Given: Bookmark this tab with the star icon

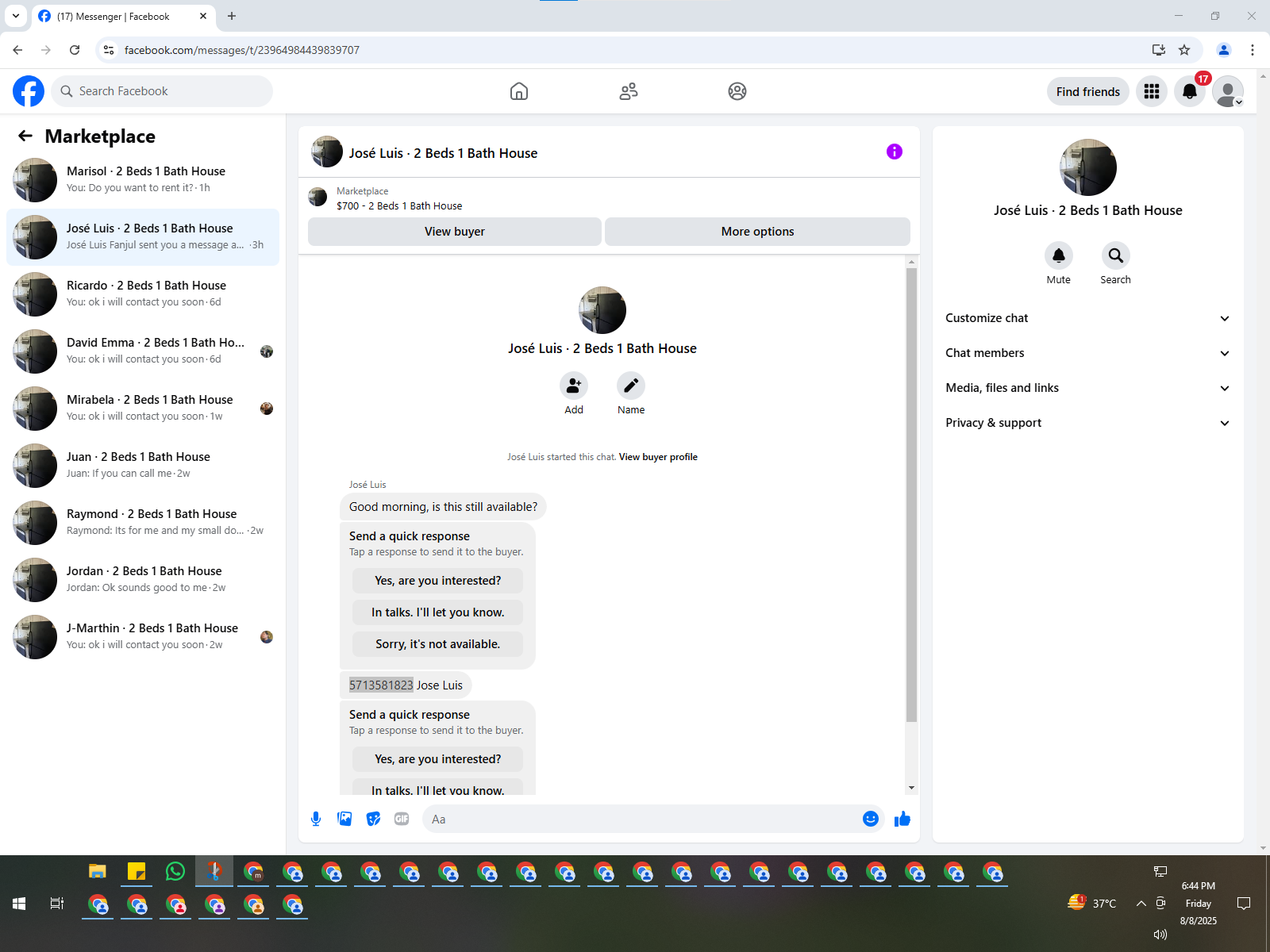Looking at the screenshot, I should pyautogui.click(x=1184, y=50).
